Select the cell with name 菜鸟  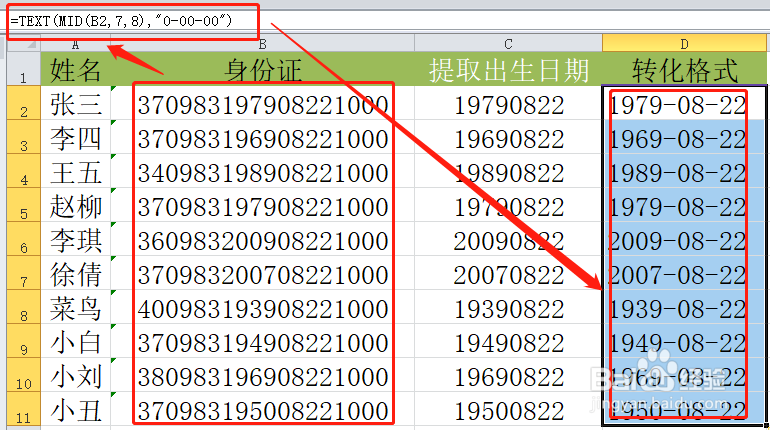[76, 306]
